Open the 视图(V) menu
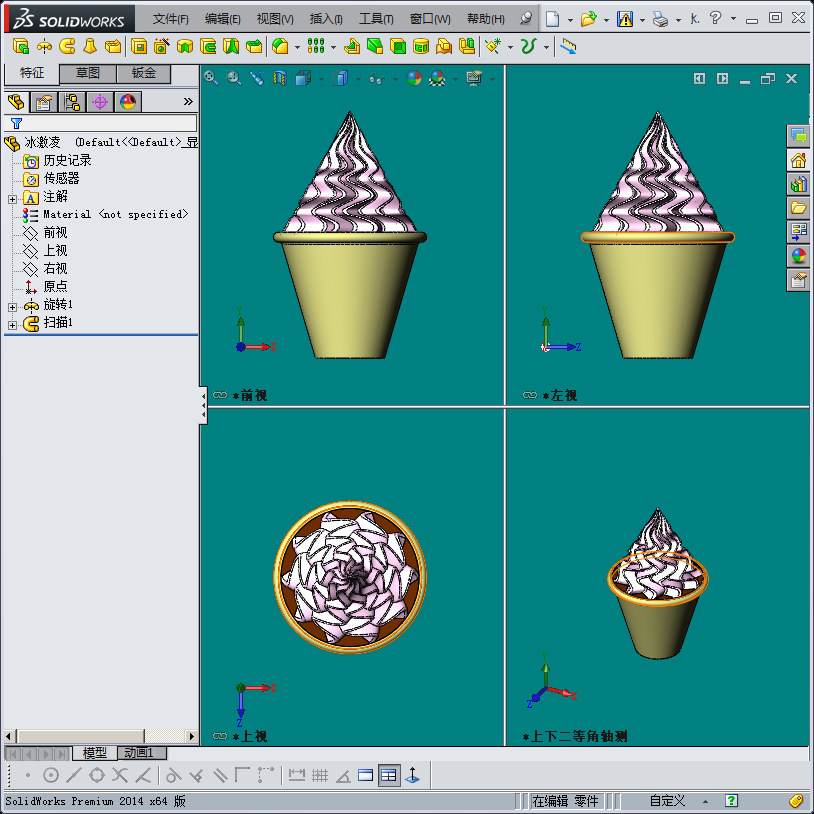 point(275,19)
